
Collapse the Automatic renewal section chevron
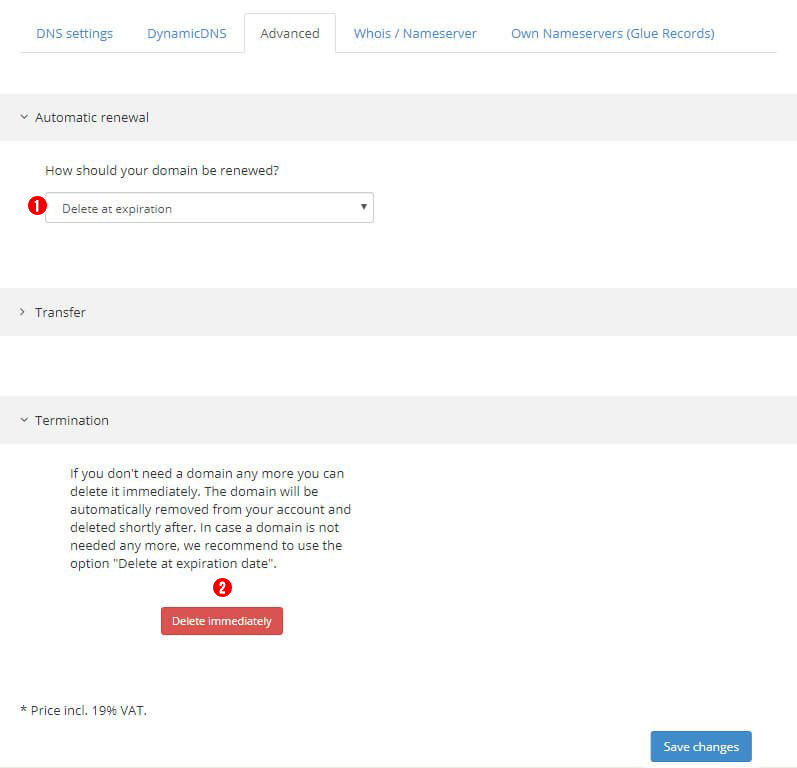pos(24,117)
